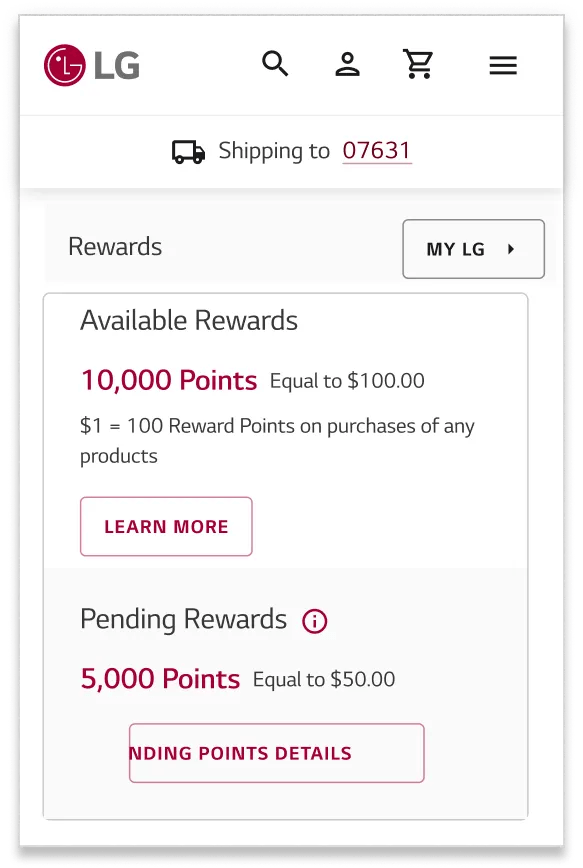Click the Available Rewards heading

pyautogui.click(x=189, y=321)
